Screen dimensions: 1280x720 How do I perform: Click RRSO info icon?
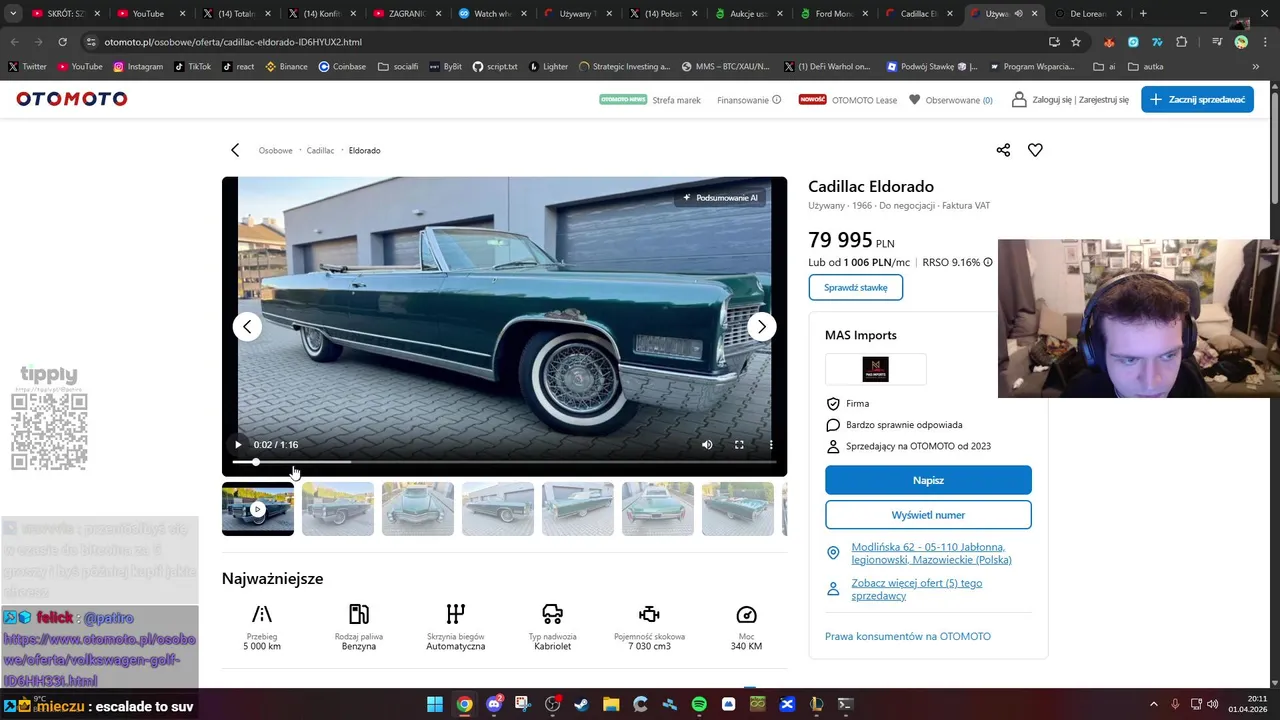coord(988,262)
